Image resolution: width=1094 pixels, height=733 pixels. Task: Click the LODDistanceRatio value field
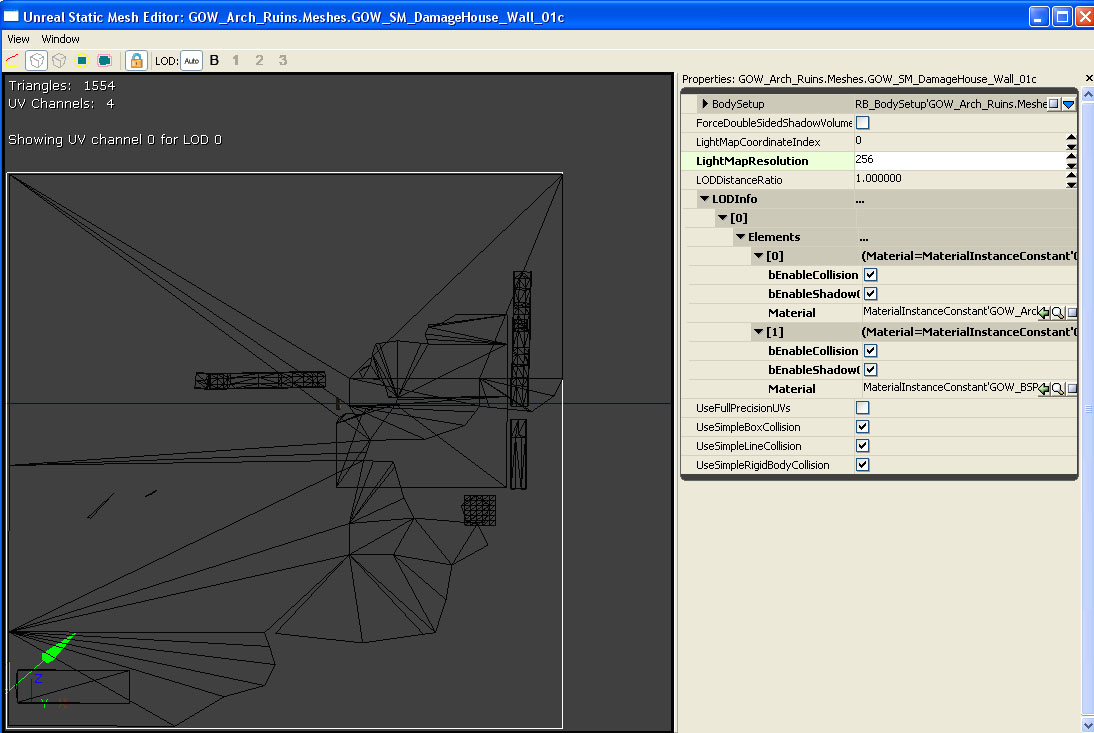[x=959, y=179]
